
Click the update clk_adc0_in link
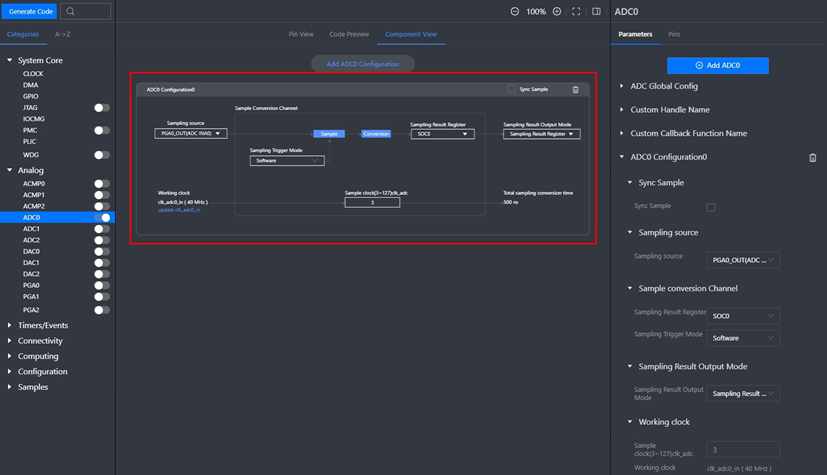coord(179,210)
